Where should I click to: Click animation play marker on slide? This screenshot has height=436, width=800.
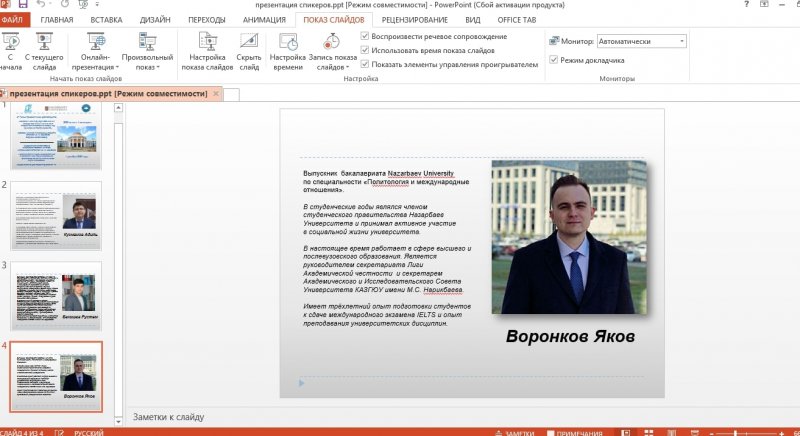(x=301, y=382)
